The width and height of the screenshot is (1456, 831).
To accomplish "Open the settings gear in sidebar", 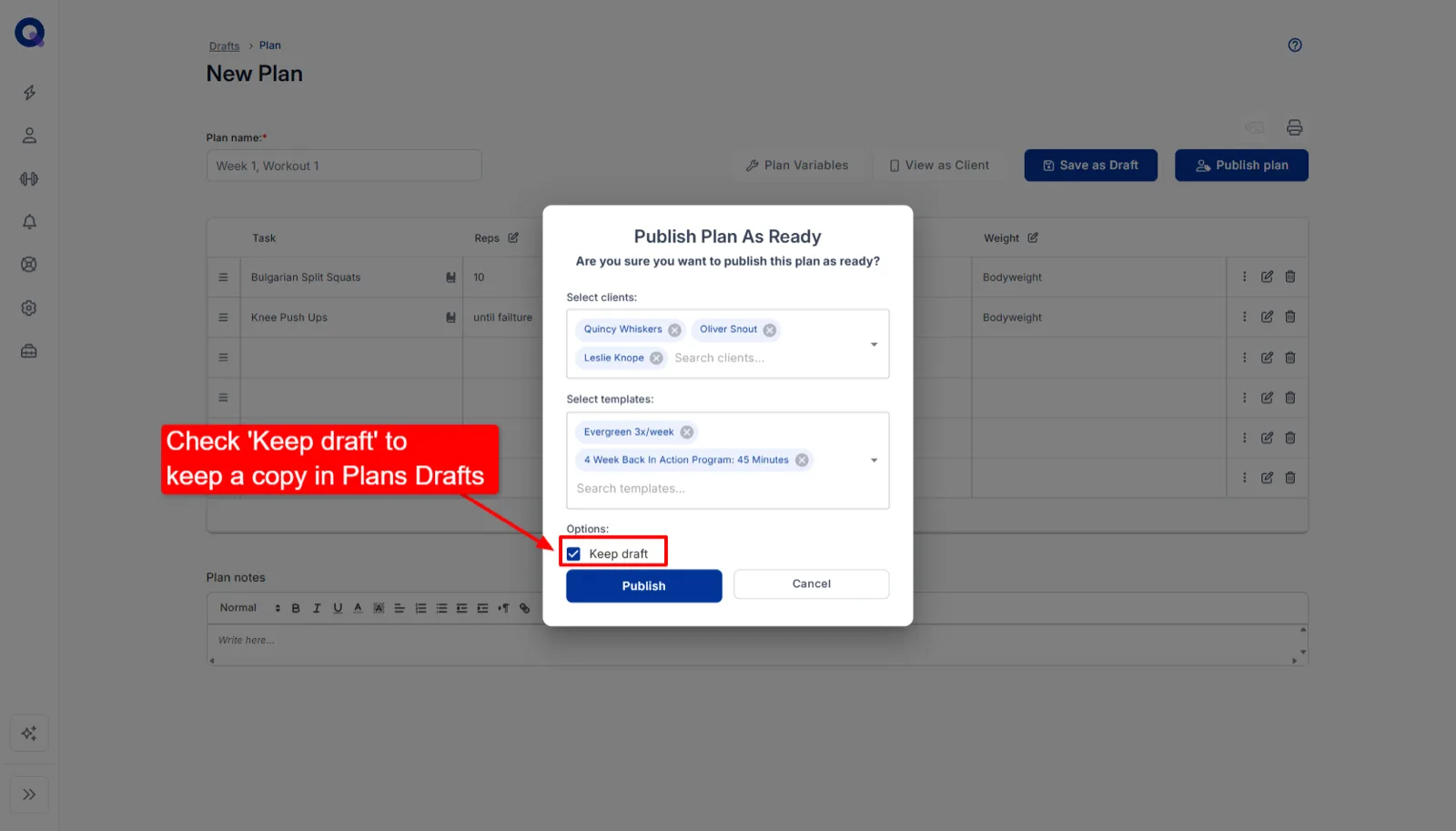I will coord(29,309).
